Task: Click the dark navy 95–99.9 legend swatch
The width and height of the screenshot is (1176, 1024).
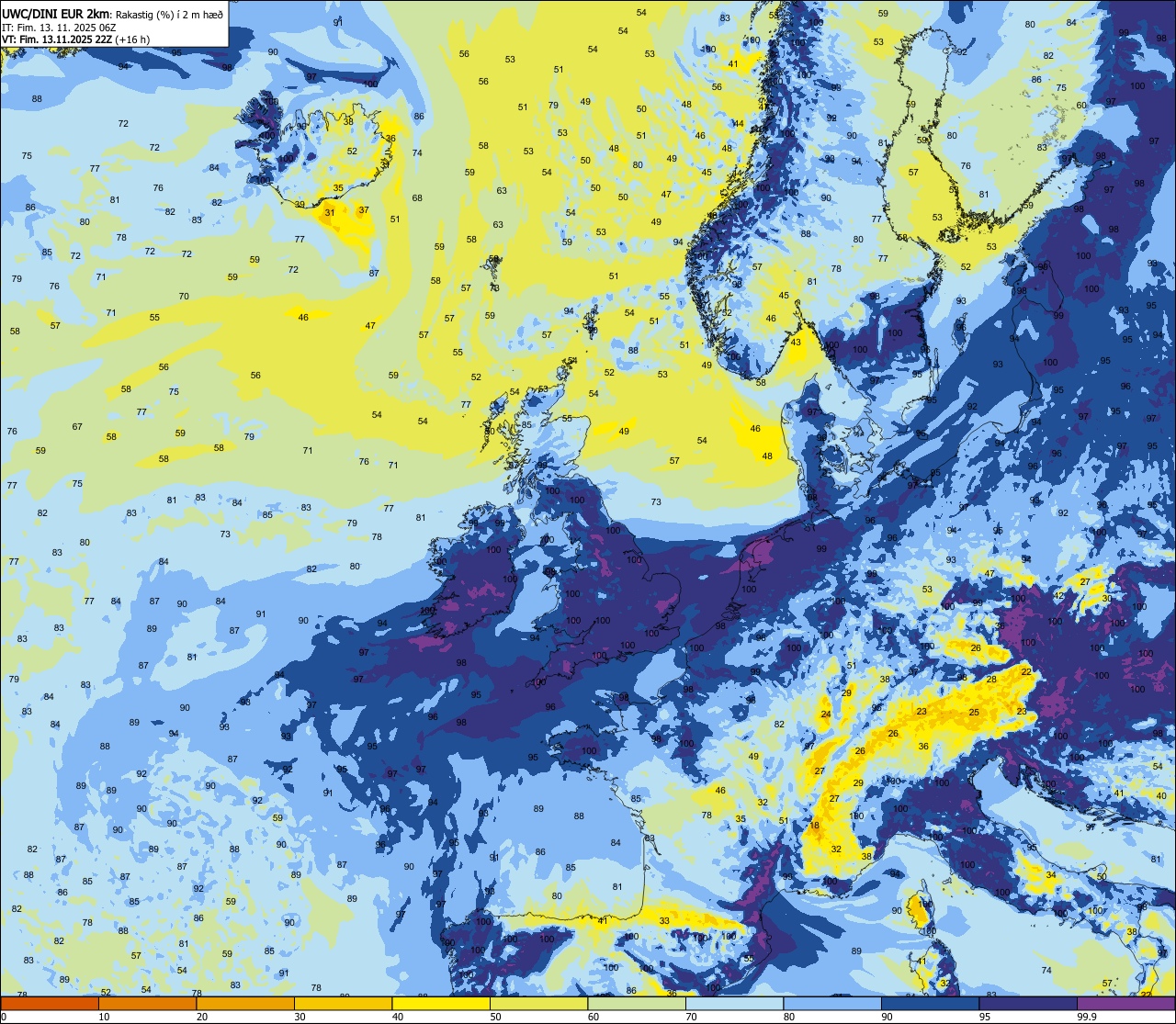Action: tap(1028, 1003)
